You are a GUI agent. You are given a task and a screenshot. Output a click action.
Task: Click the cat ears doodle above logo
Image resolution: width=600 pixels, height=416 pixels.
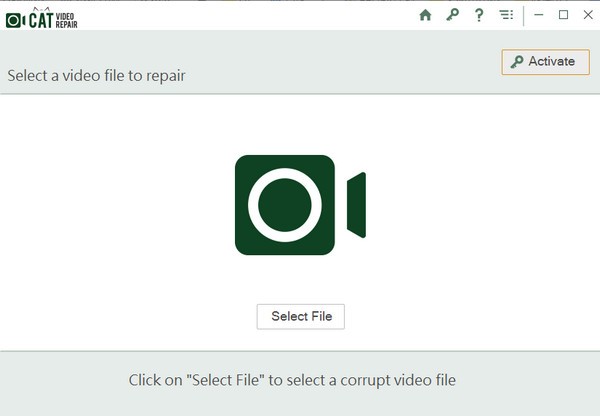coord(41,9)
